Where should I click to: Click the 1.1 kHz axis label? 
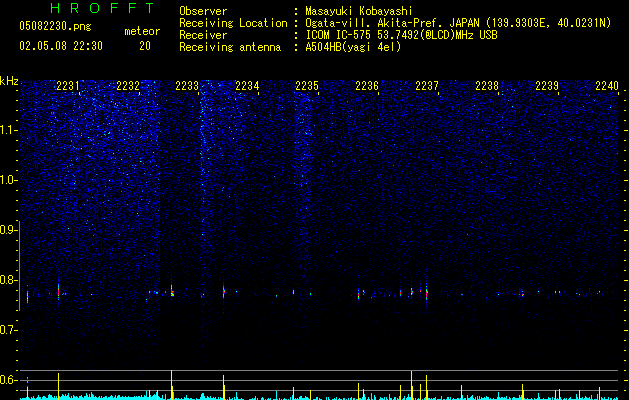tap(9, 130)
